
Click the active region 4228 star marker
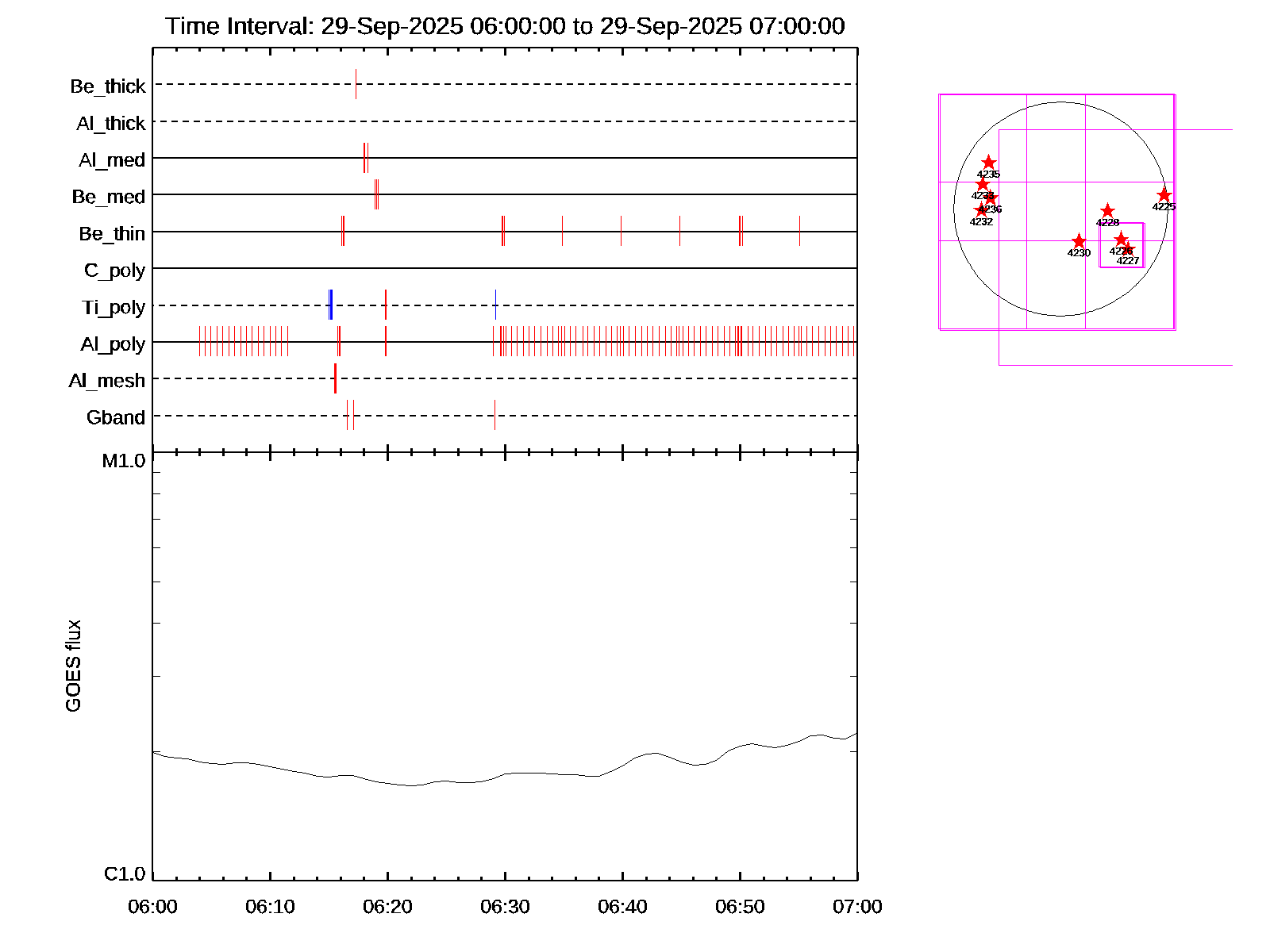click(x=1107, y=211)
